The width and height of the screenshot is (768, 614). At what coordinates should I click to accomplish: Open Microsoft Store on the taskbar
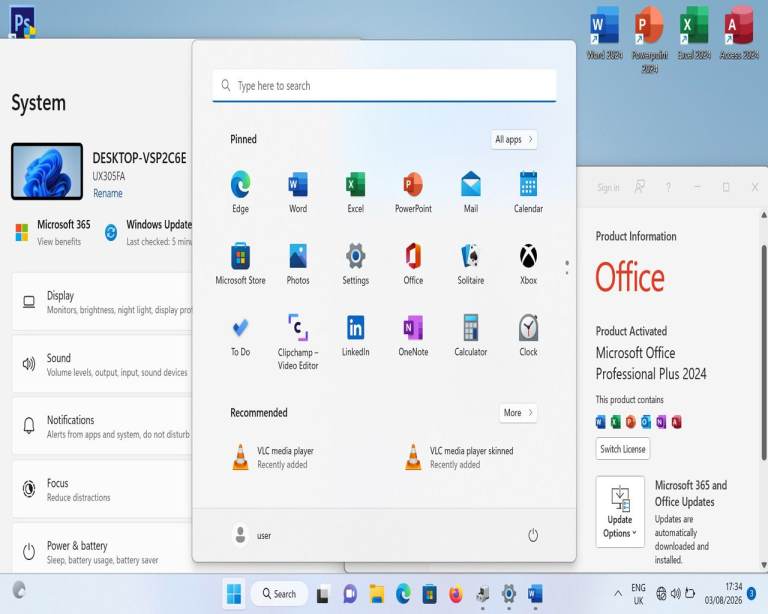point(430,594)
